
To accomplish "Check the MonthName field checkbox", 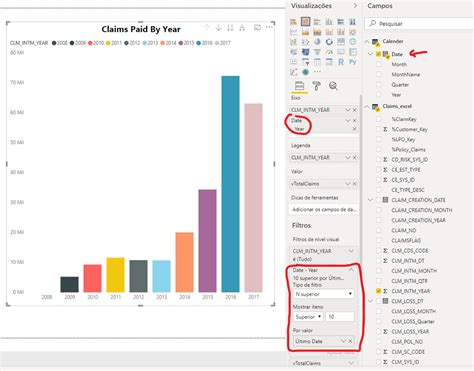I will (378, 74).
